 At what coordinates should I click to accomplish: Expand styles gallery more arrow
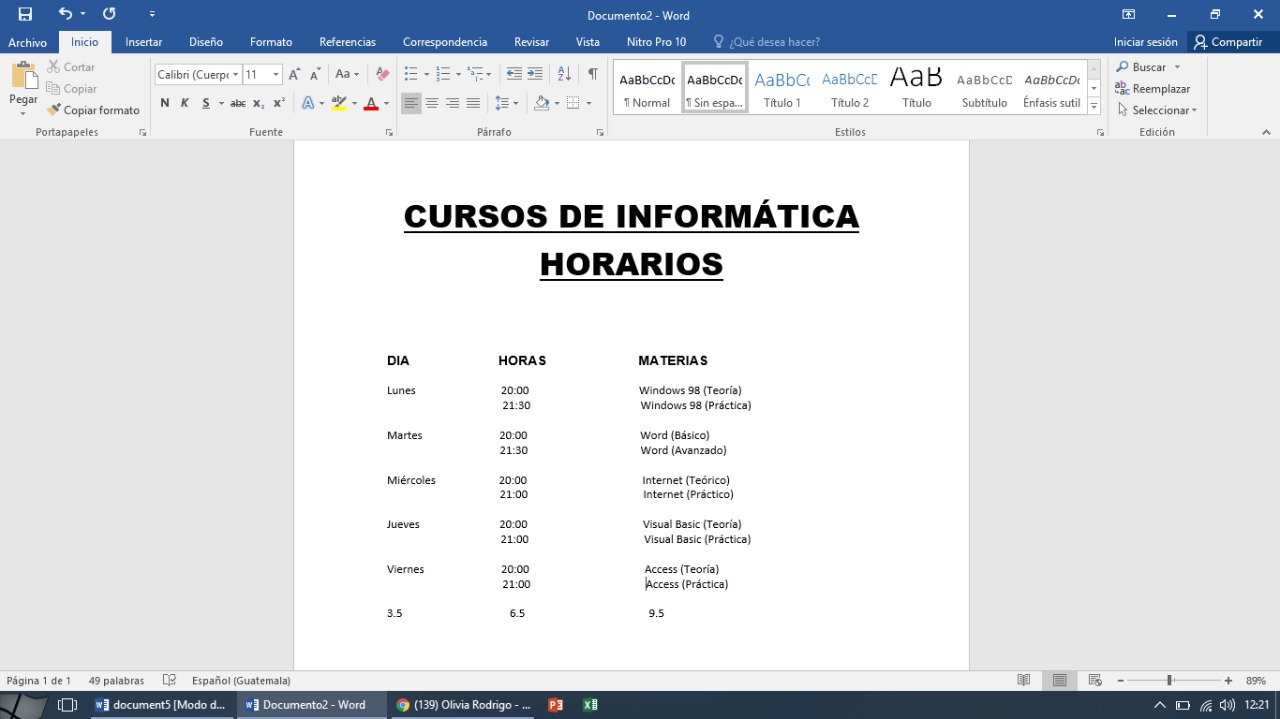click(x=1094, y=106)
